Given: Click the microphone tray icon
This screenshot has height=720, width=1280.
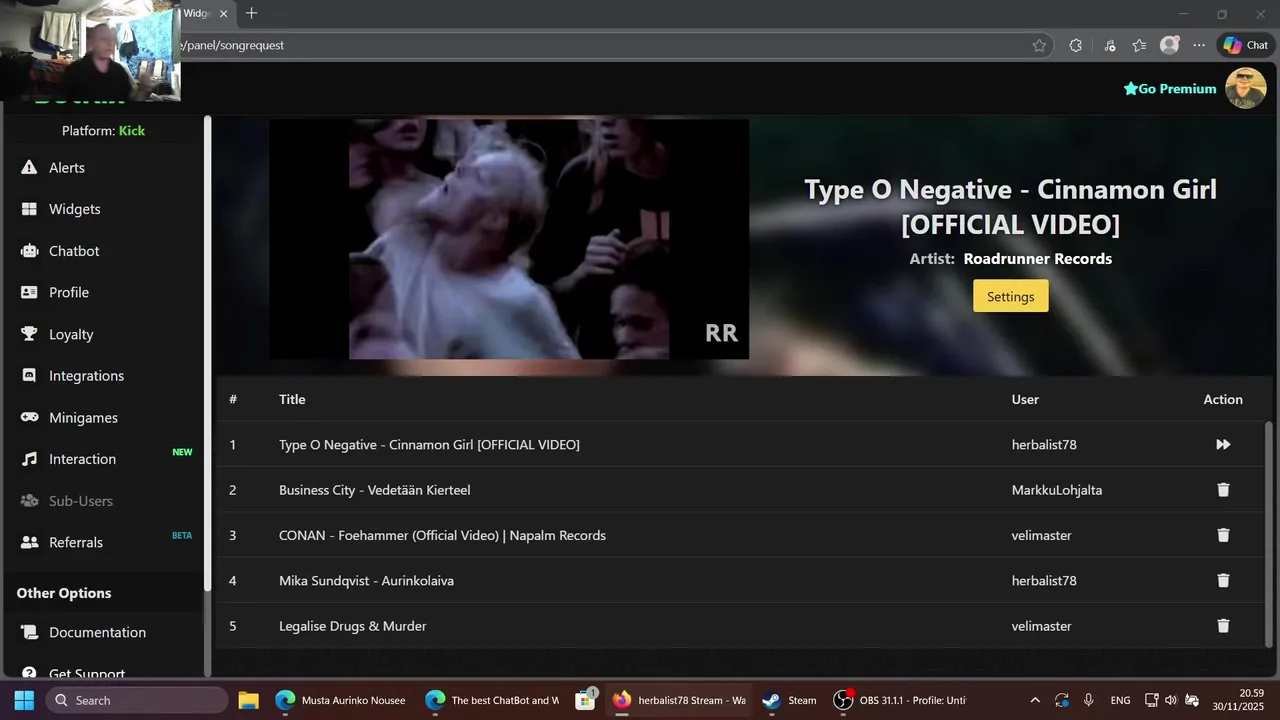Looking at the screenshot, I should click(x=1089, y=700).
